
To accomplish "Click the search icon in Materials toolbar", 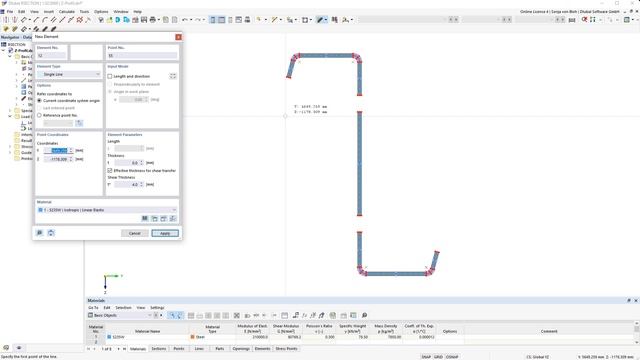I will click(364, 315).
